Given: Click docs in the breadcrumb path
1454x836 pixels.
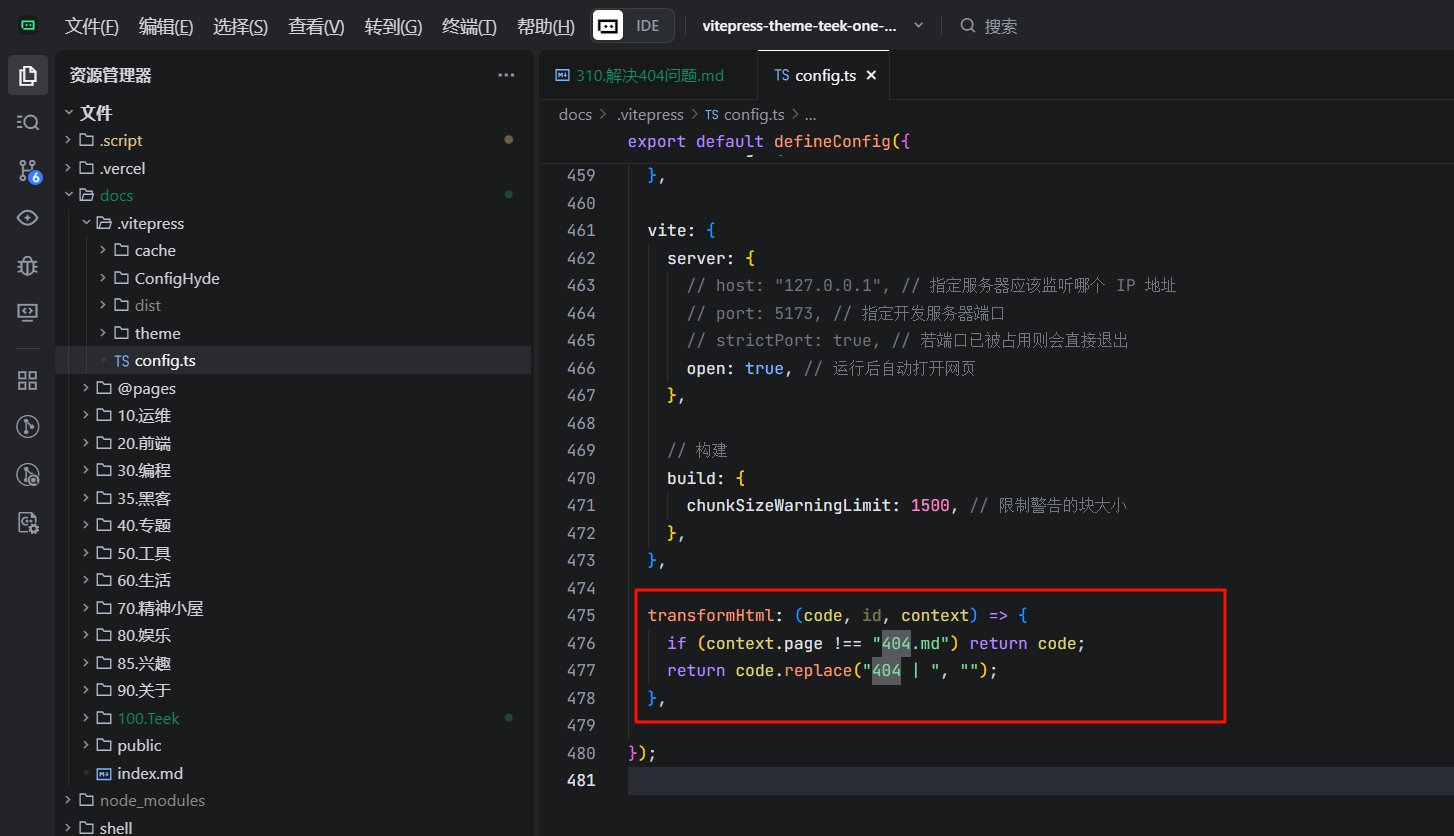Looking at the screenshot, I should [575, 115].
